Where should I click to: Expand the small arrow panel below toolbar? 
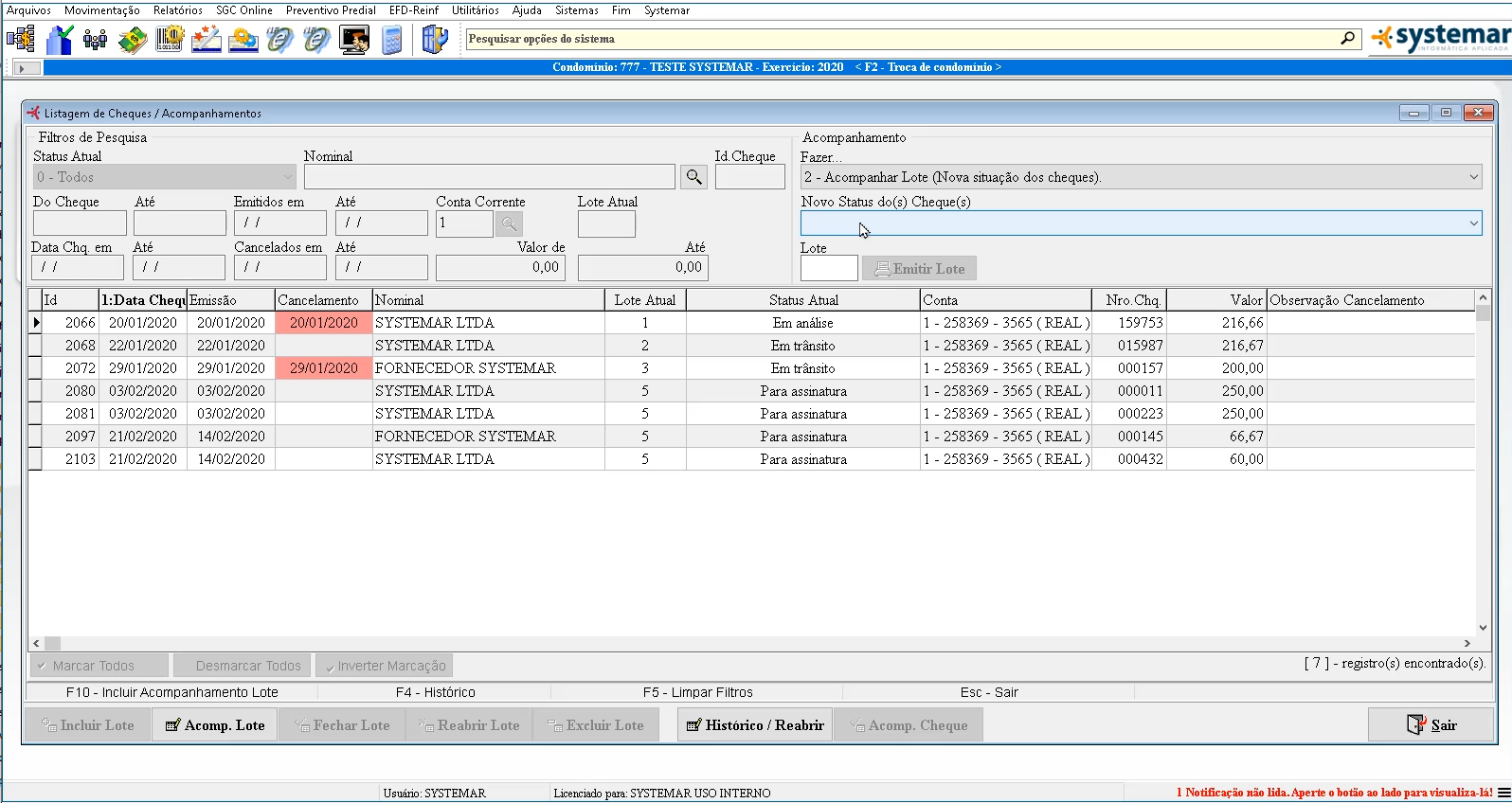pyautogui.click(x=25, y=68)
